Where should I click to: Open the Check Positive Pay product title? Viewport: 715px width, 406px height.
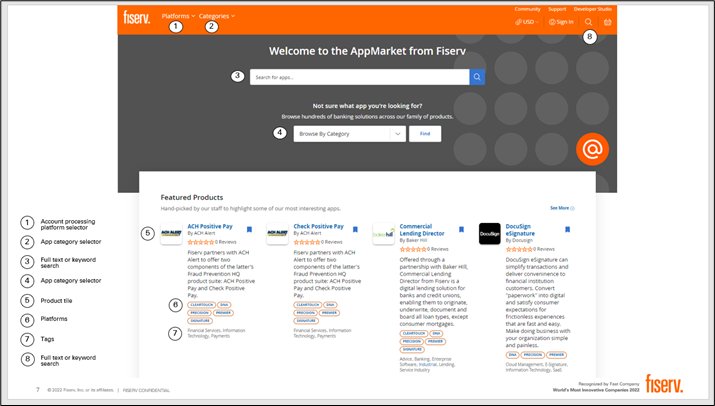click(318, 226)
